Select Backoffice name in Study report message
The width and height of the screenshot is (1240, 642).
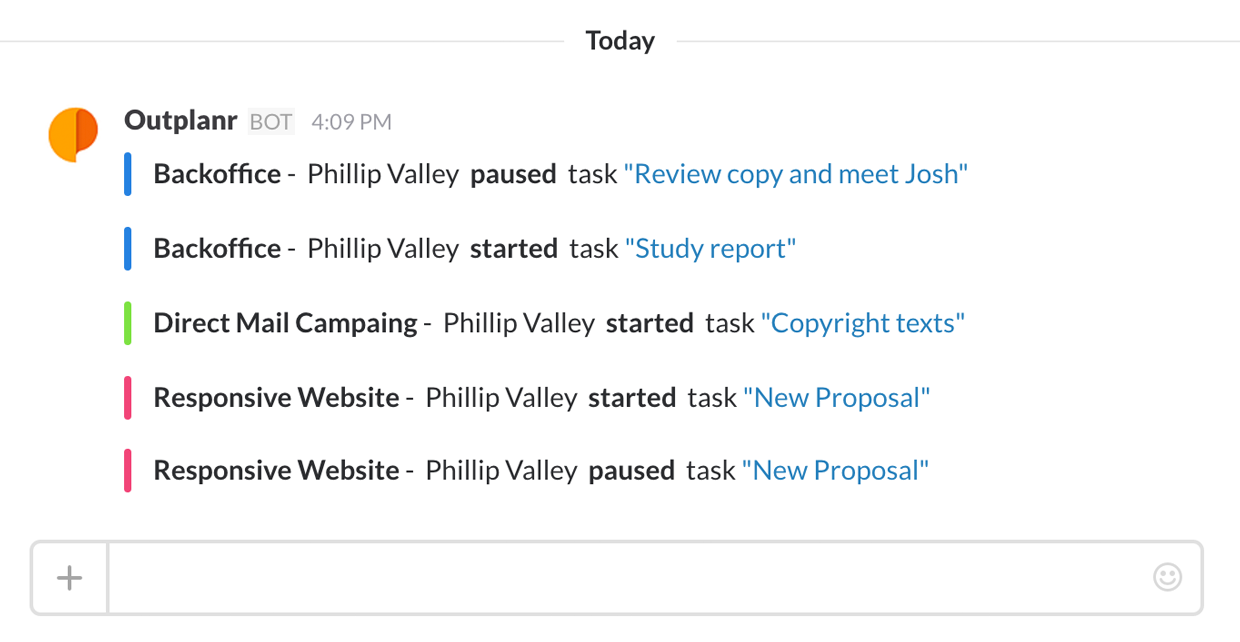[217, 248]
